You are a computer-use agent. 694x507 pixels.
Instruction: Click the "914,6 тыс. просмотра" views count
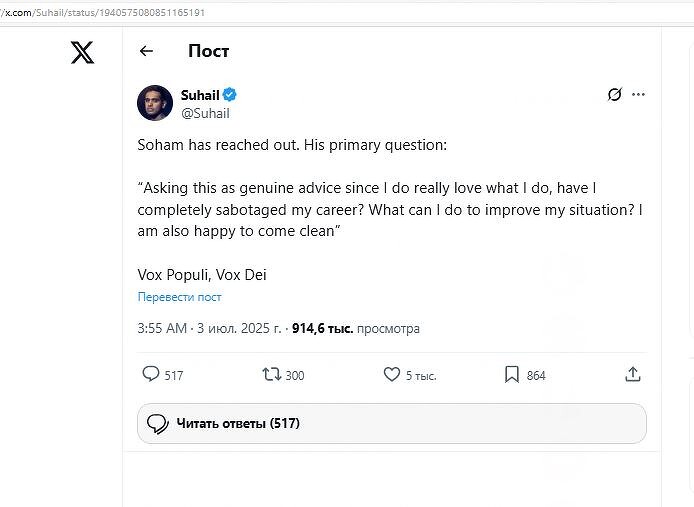coord(355,328)
